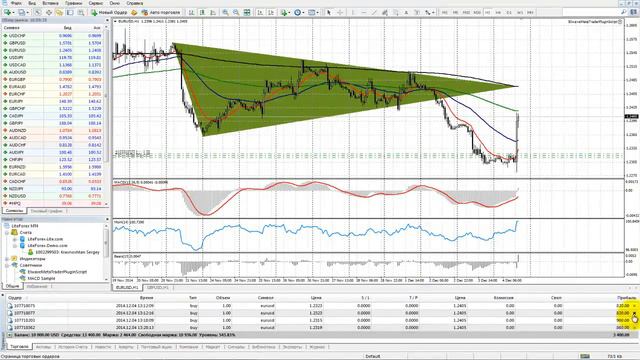The height and width of the screenshot is (360, 640).
Task: Toggle the Auto Trading button
Action: (160, 13)
